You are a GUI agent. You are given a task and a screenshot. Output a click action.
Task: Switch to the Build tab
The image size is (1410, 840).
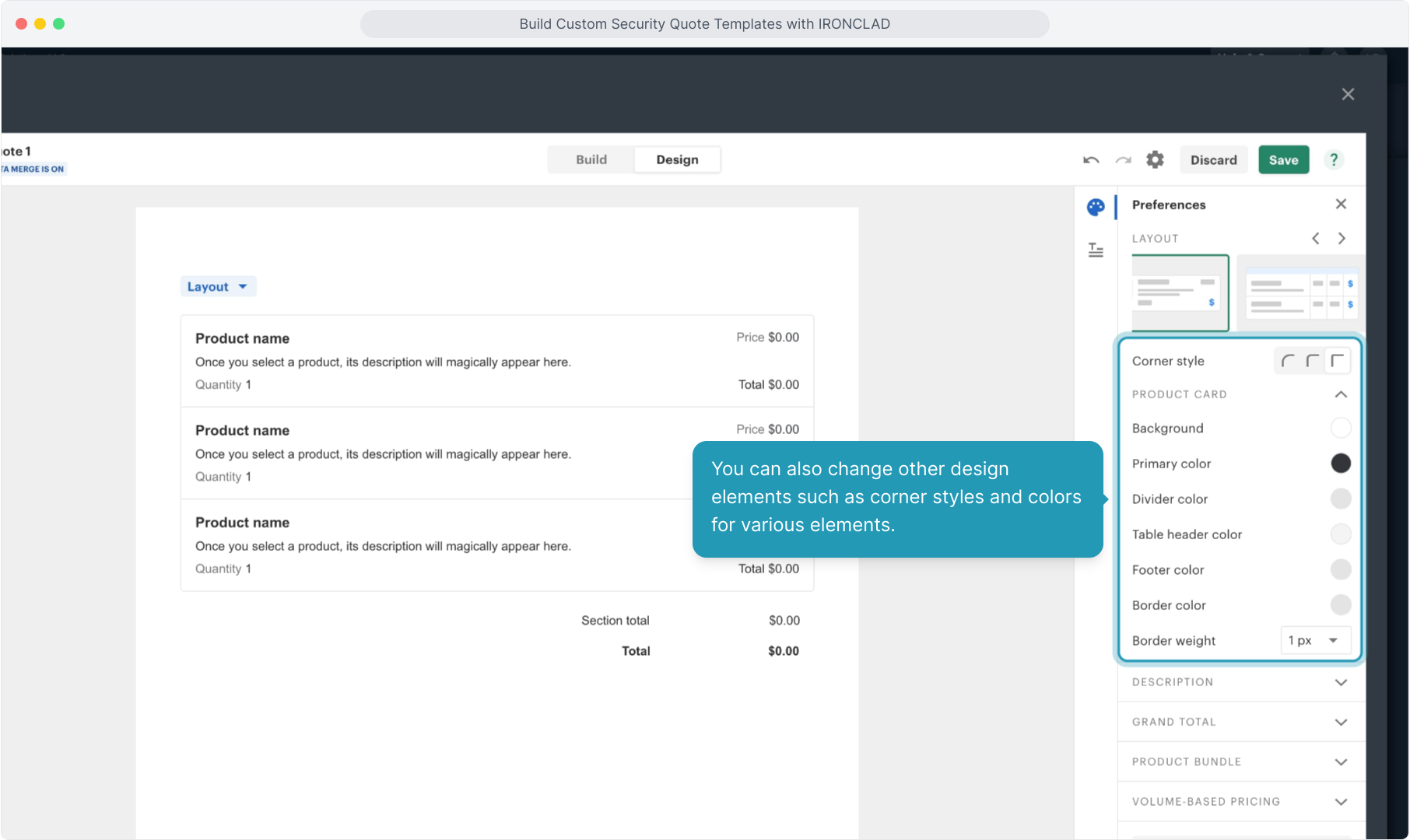tap(591, 160)
